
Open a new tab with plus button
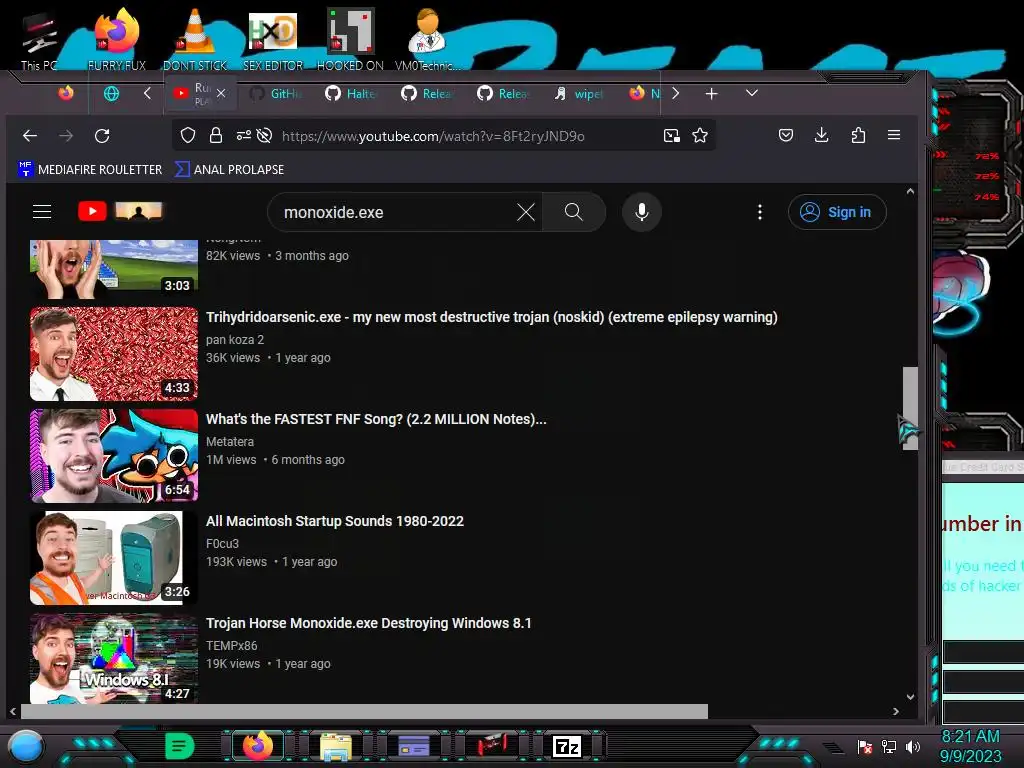click(x=711, y=93)
